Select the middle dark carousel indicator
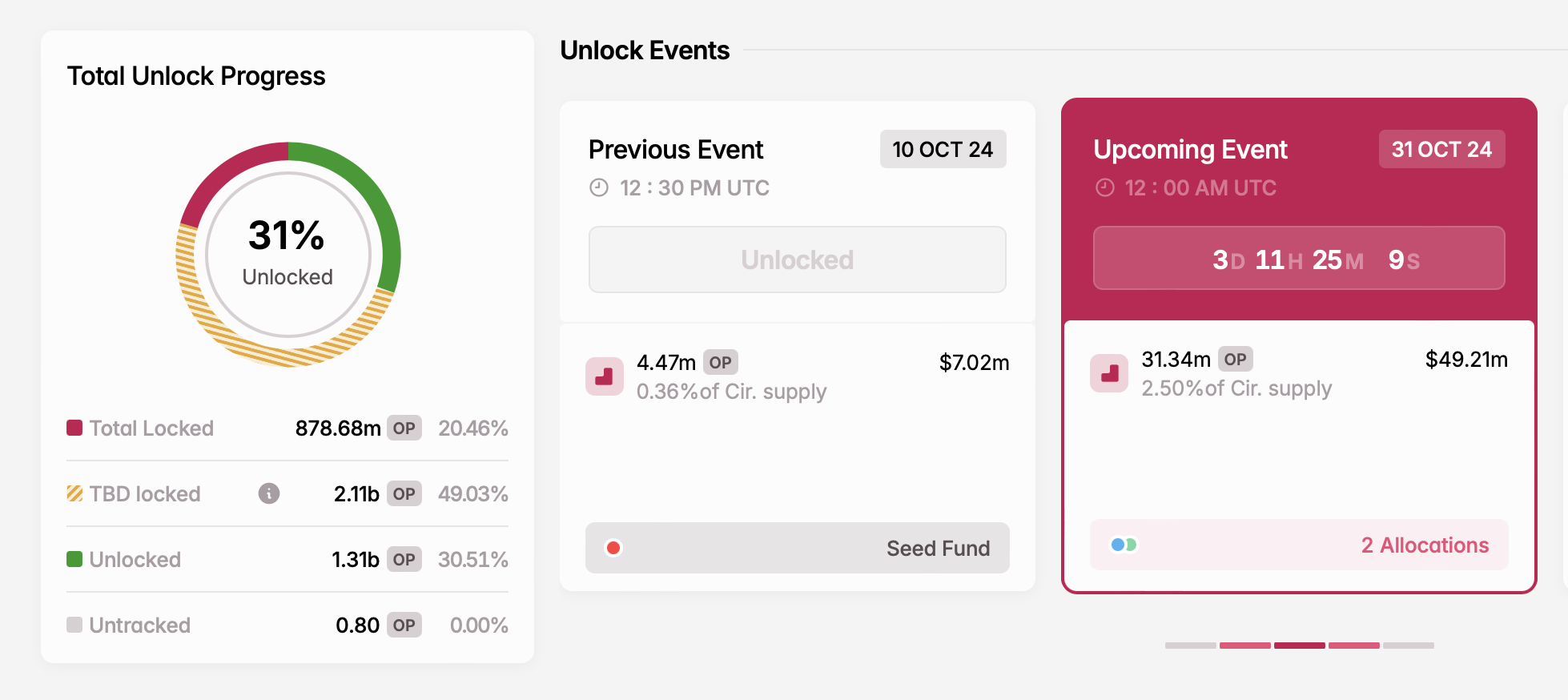 coord(1299,645)
